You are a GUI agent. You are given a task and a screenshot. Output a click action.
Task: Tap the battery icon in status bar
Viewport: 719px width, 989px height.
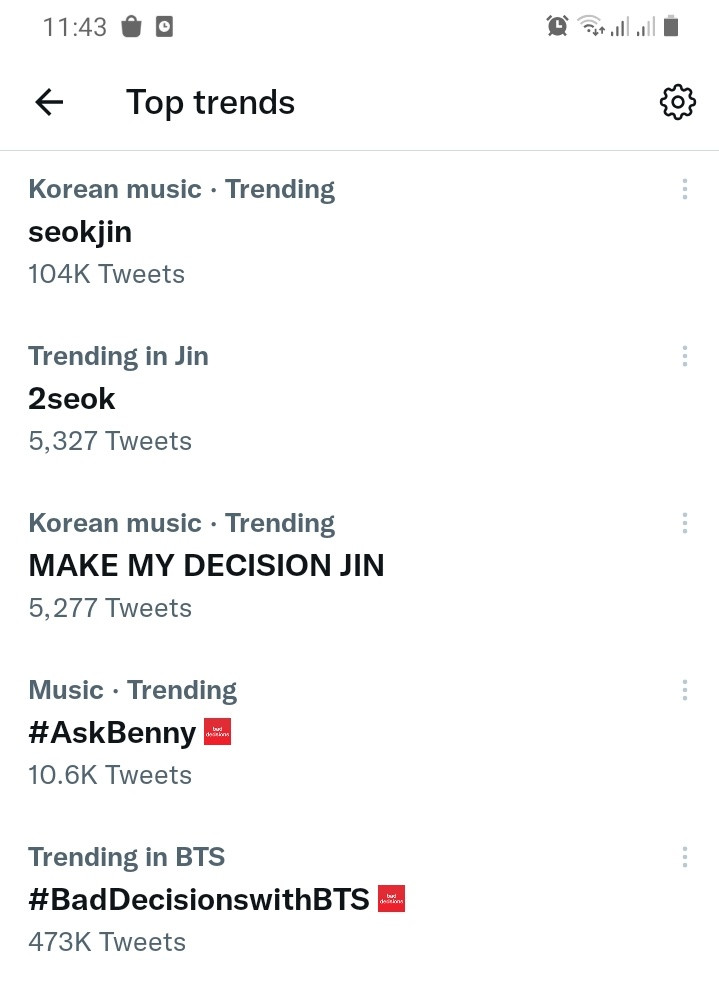[671, 26]
